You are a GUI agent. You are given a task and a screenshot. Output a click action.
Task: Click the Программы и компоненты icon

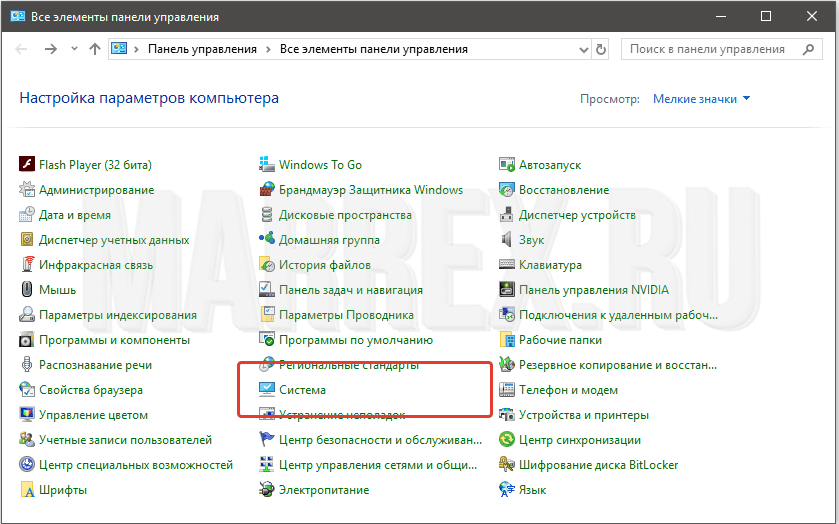click(x=27, y=339)
